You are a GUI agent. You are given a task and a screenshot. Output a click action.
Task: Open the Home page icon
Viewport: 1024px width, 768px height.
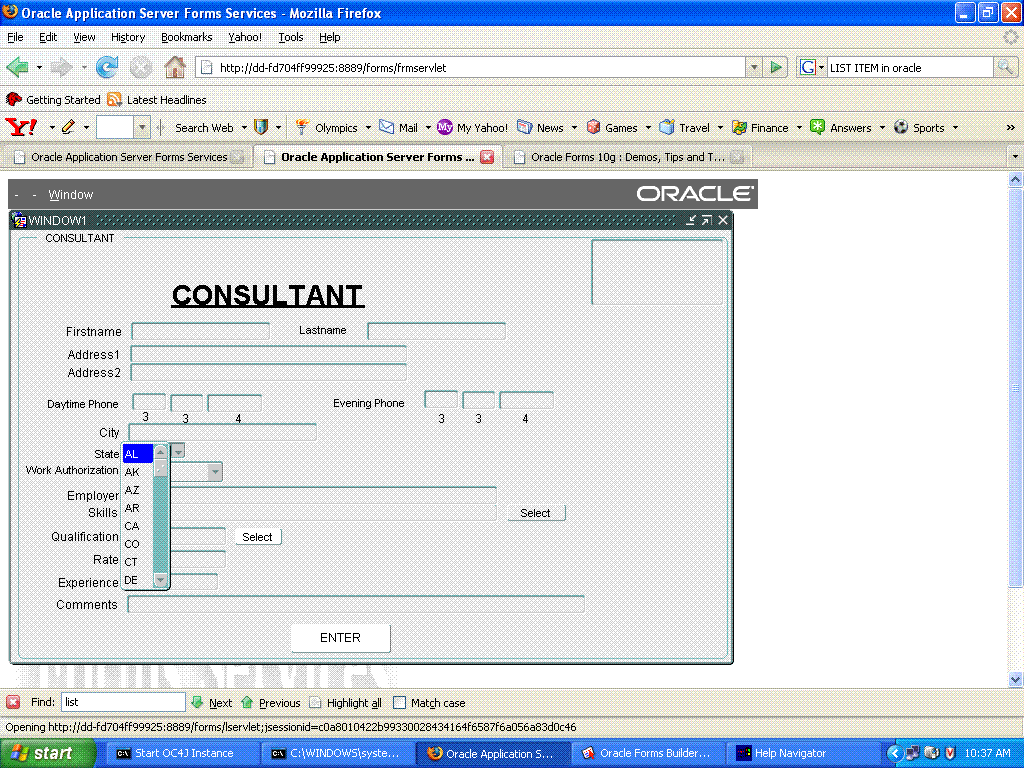174,67
